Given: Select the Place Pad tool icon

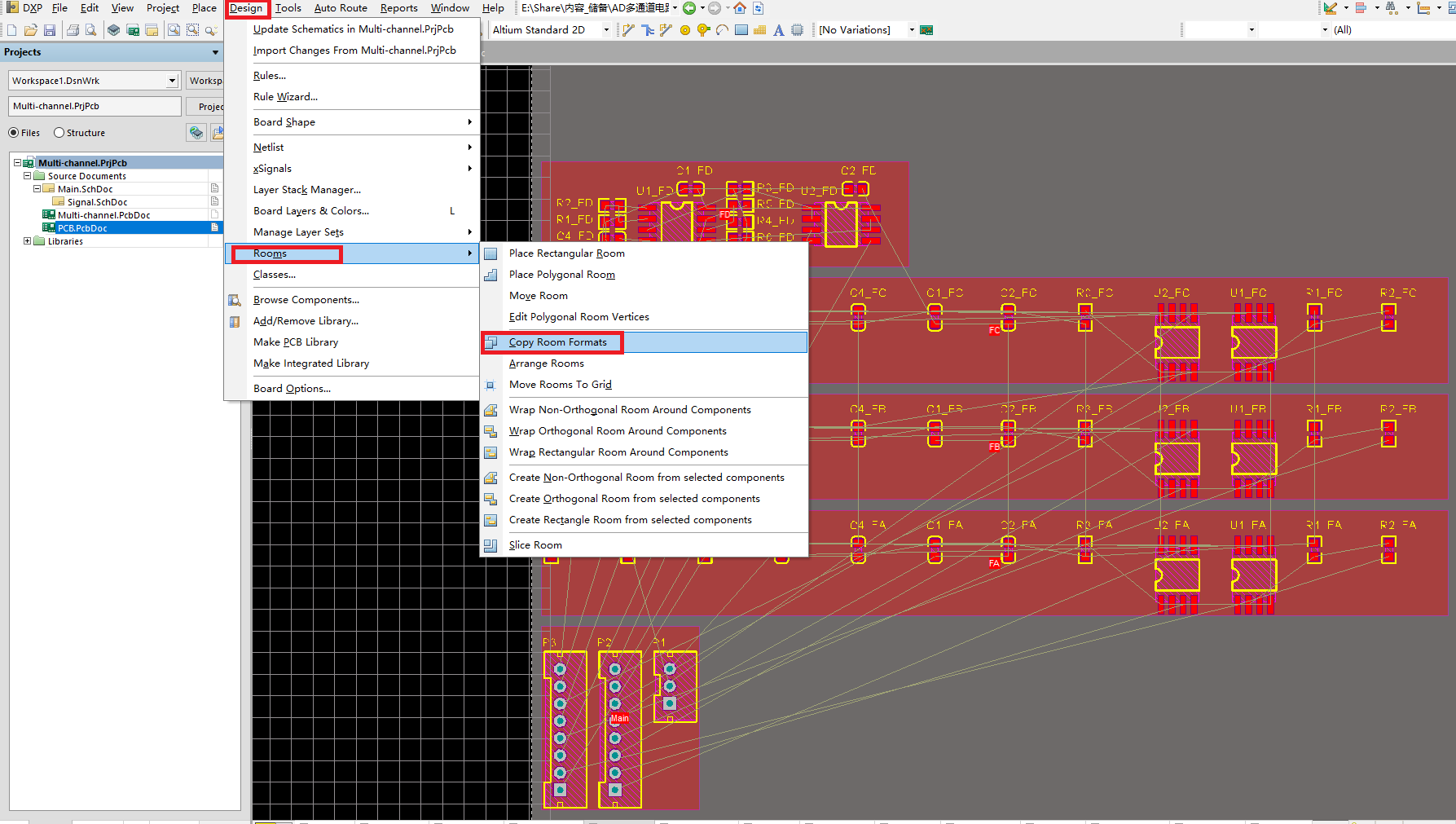Looking at the screenshot, I should (x=684, y=30).
